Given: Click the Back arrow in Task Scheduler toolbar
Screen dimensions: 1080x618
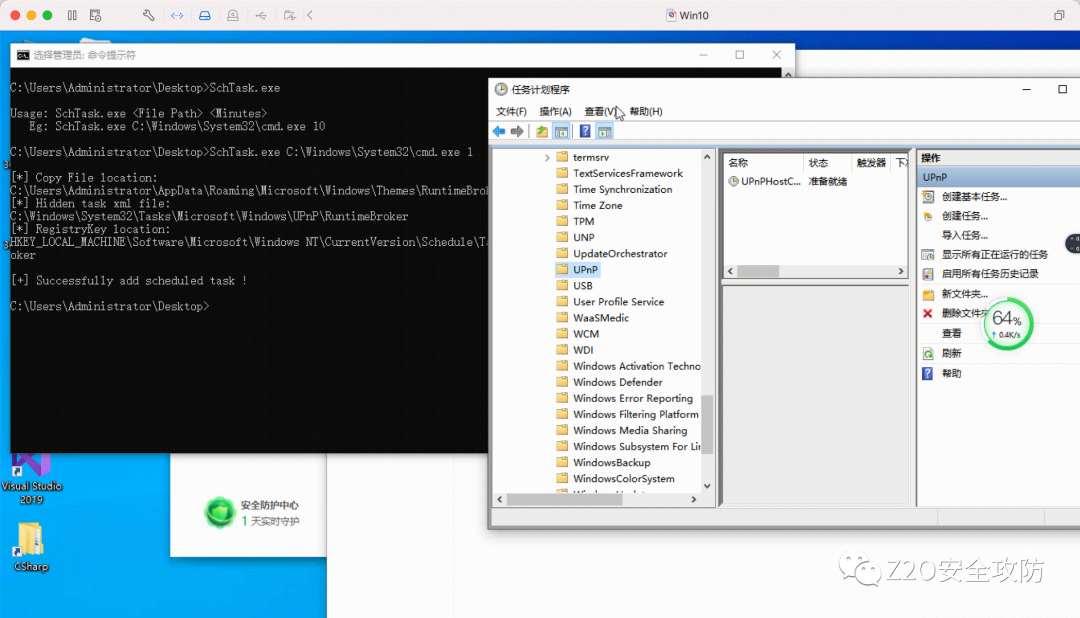Looking at the screenshot, I should tap(499, 132).
